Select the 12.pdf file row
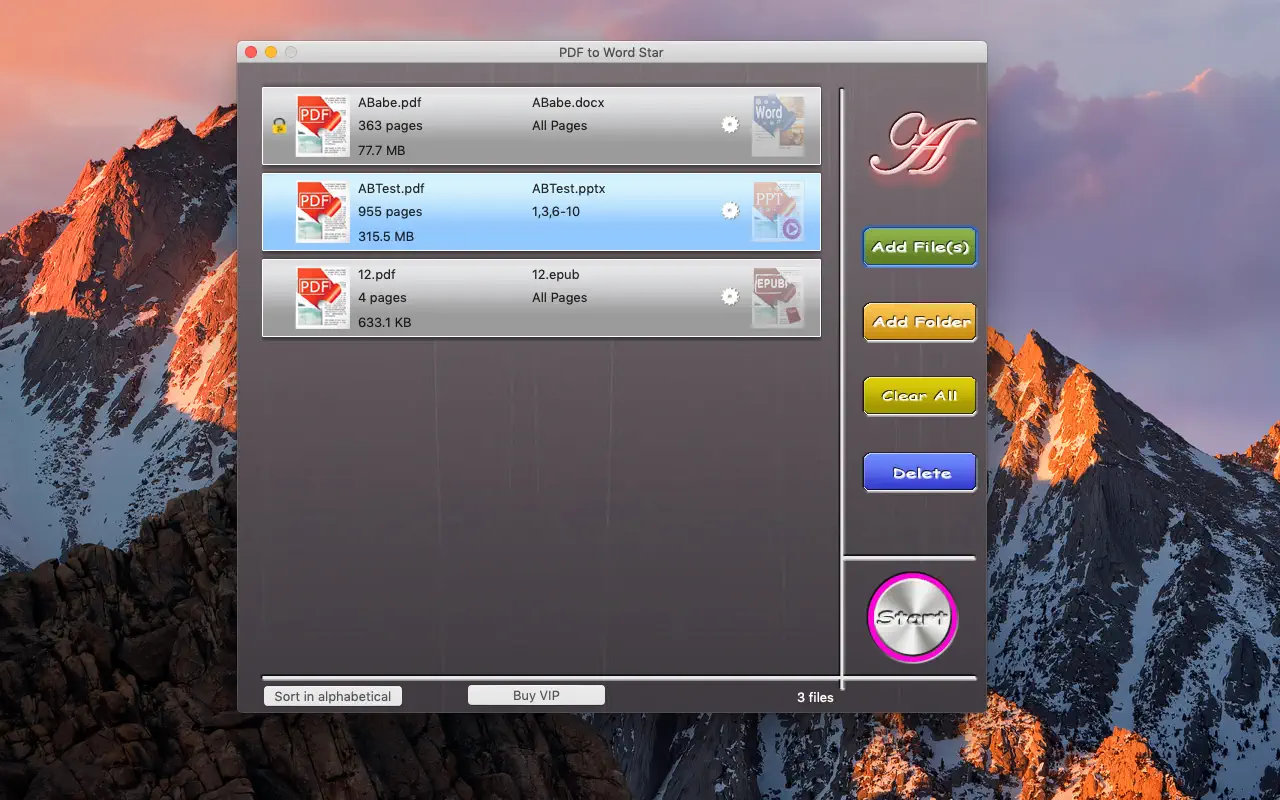1280x800 pixels. click(541, 298)
